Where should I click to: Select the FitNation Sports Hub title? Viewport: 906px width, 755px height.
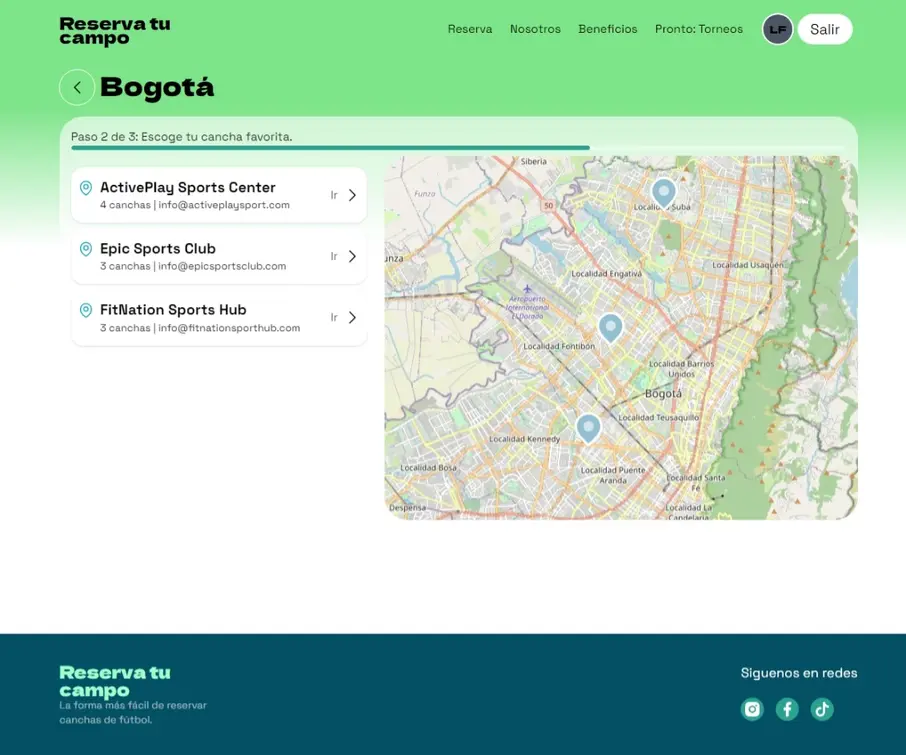pos(173,310)
